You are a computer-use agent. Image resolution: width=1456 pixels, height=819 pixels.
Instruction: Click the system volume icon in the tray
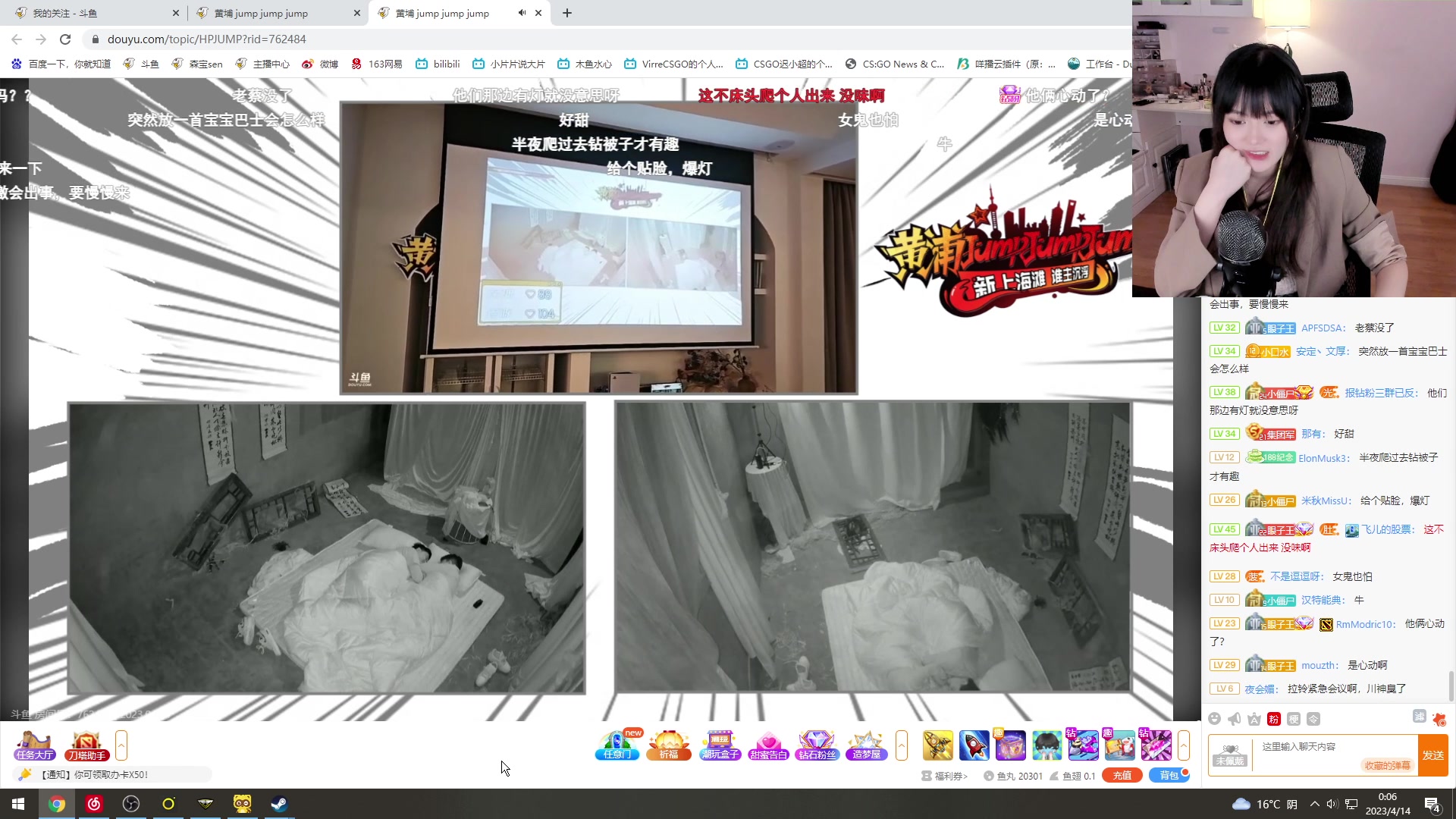(1332, 804)
